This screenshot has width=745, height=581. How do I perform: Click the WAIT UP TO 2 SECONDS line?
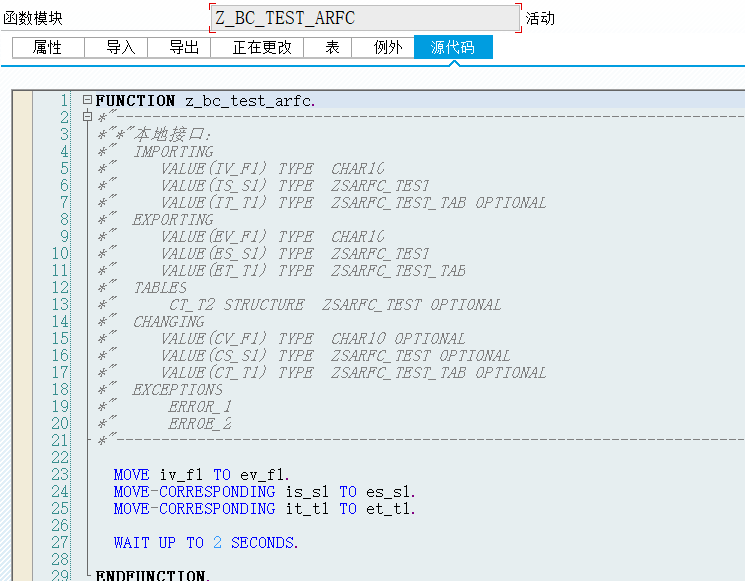[x=206, y=543]
